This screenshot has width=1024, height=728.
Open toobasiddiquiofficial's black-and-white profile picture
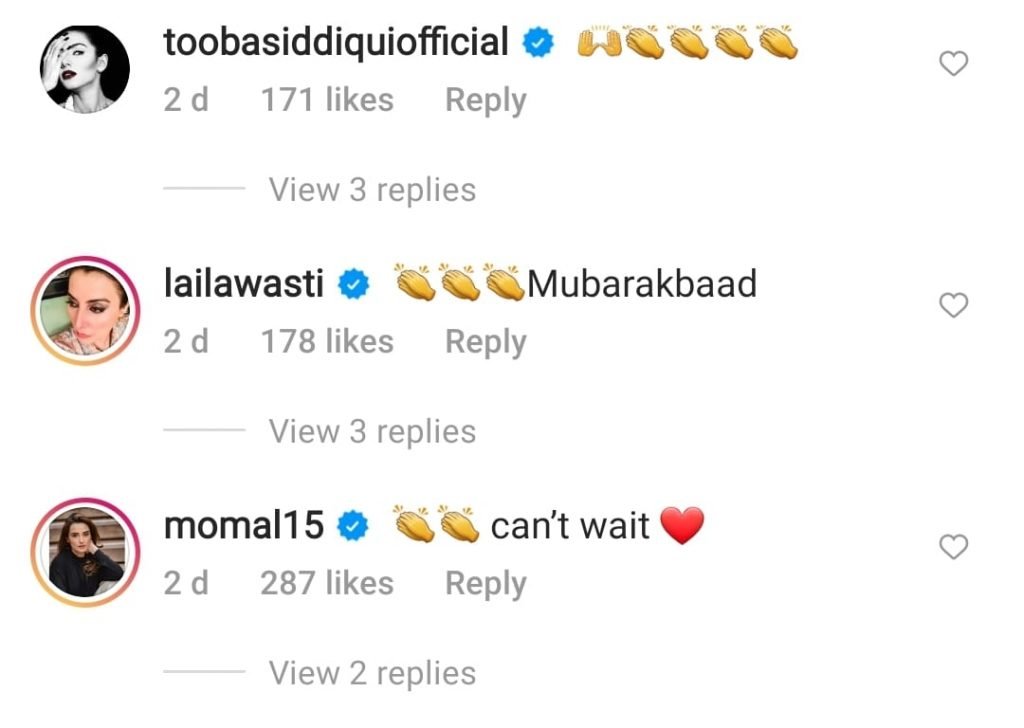tap(85, 69)
